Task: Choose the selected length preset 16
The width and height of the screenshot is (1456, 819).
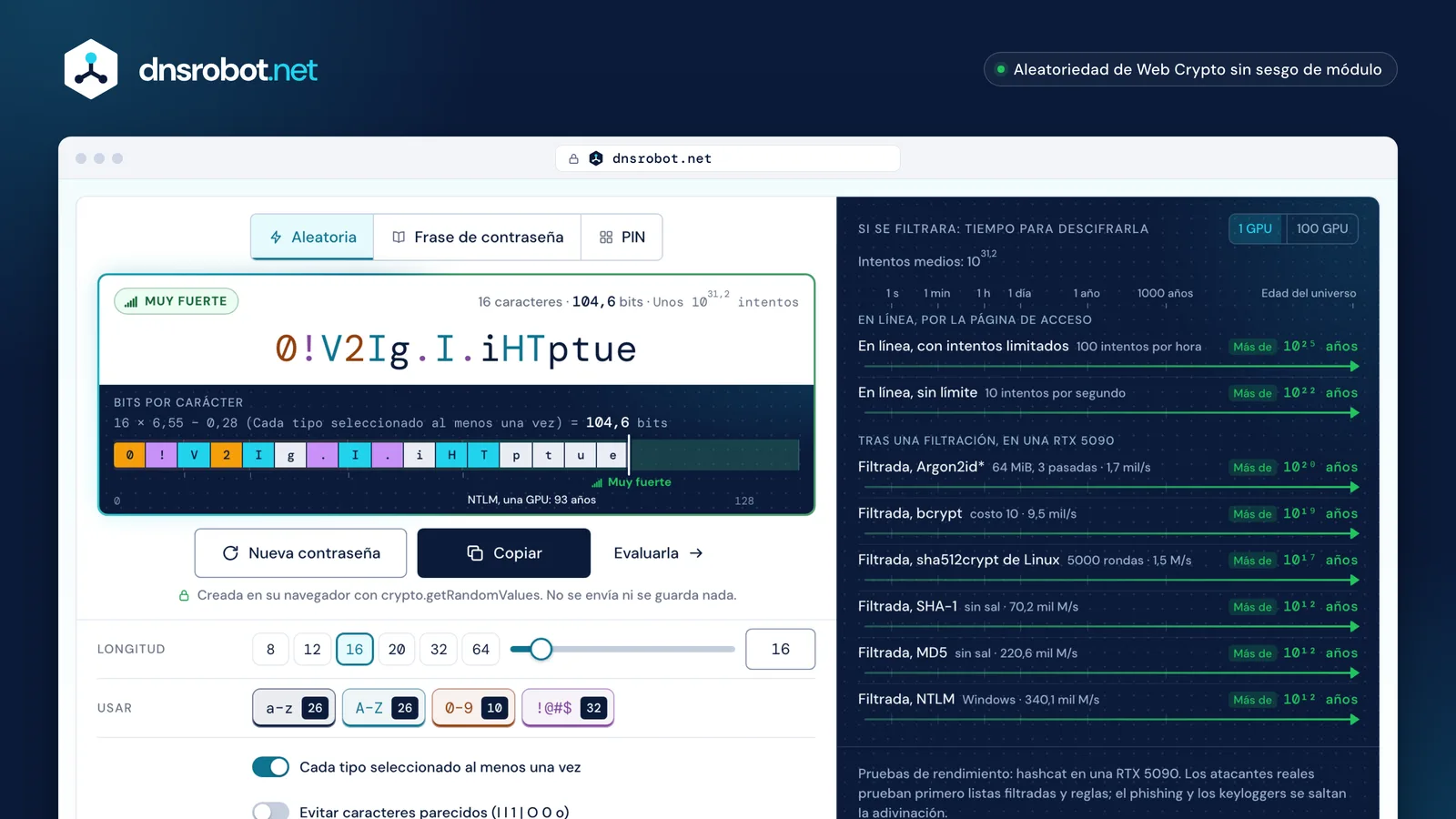Action: pyautogui.click(x=355, y=649)
